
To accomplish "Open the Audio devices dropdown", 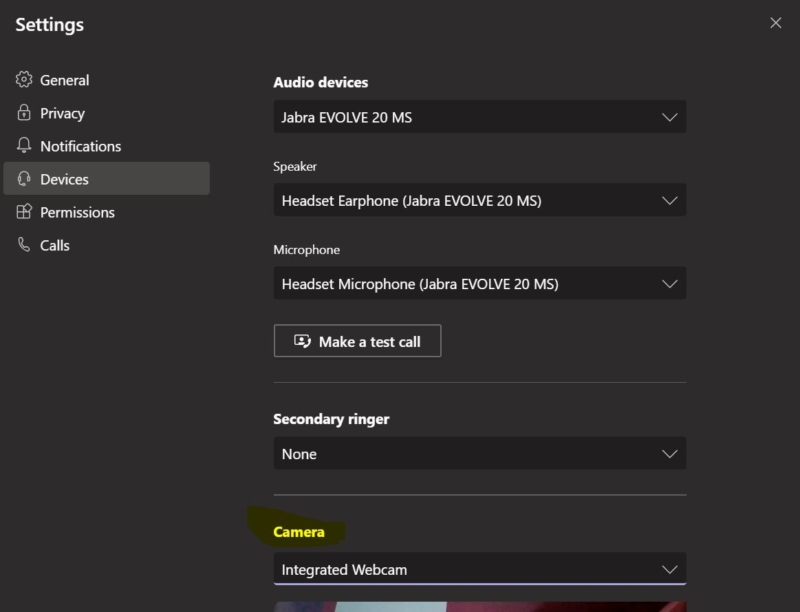I will [x=669, y=117].
